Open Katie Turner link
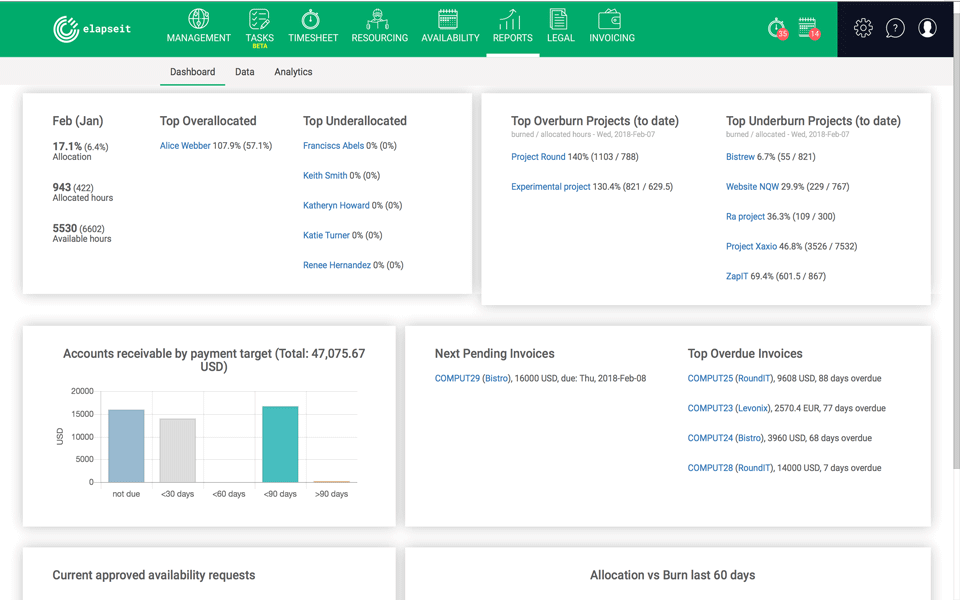The height and width of the screenshot is (600, 960). (326, 235)
